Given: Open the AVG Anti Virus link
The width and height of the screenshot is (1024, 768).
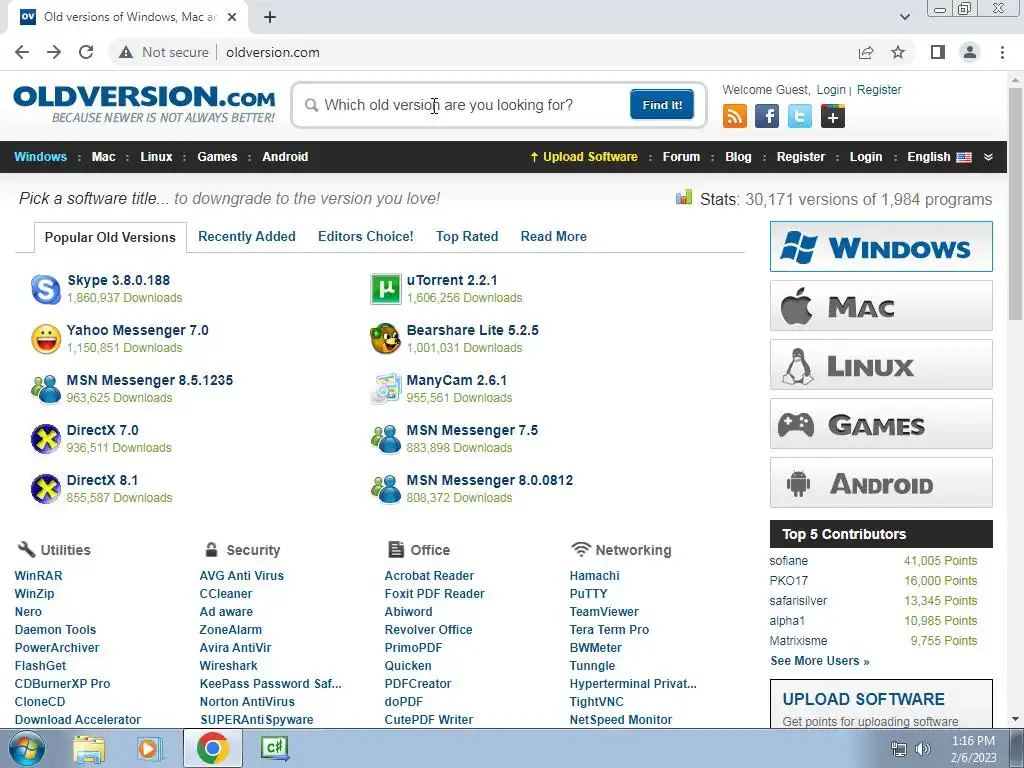Looking at the screenshot, I should 242,575.
